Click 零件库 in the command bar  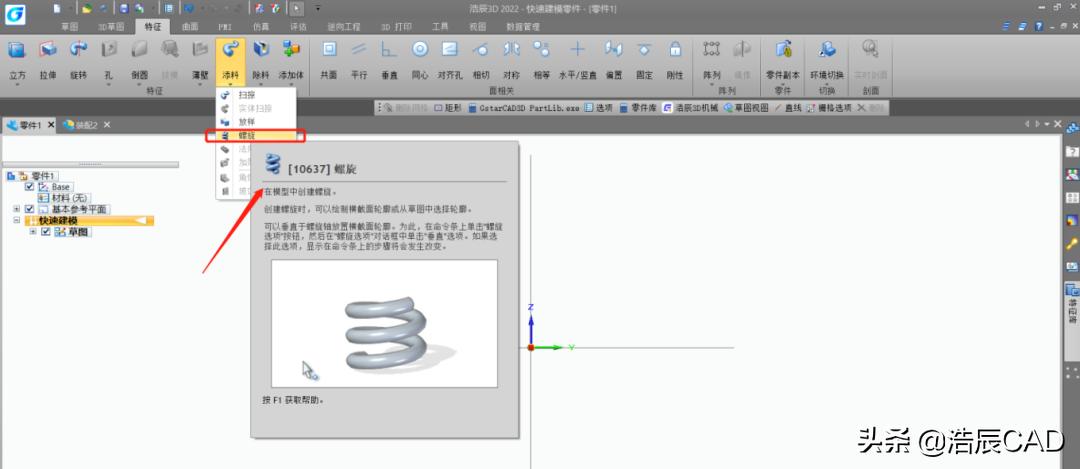pyautogui.click(x=638, y=108)
